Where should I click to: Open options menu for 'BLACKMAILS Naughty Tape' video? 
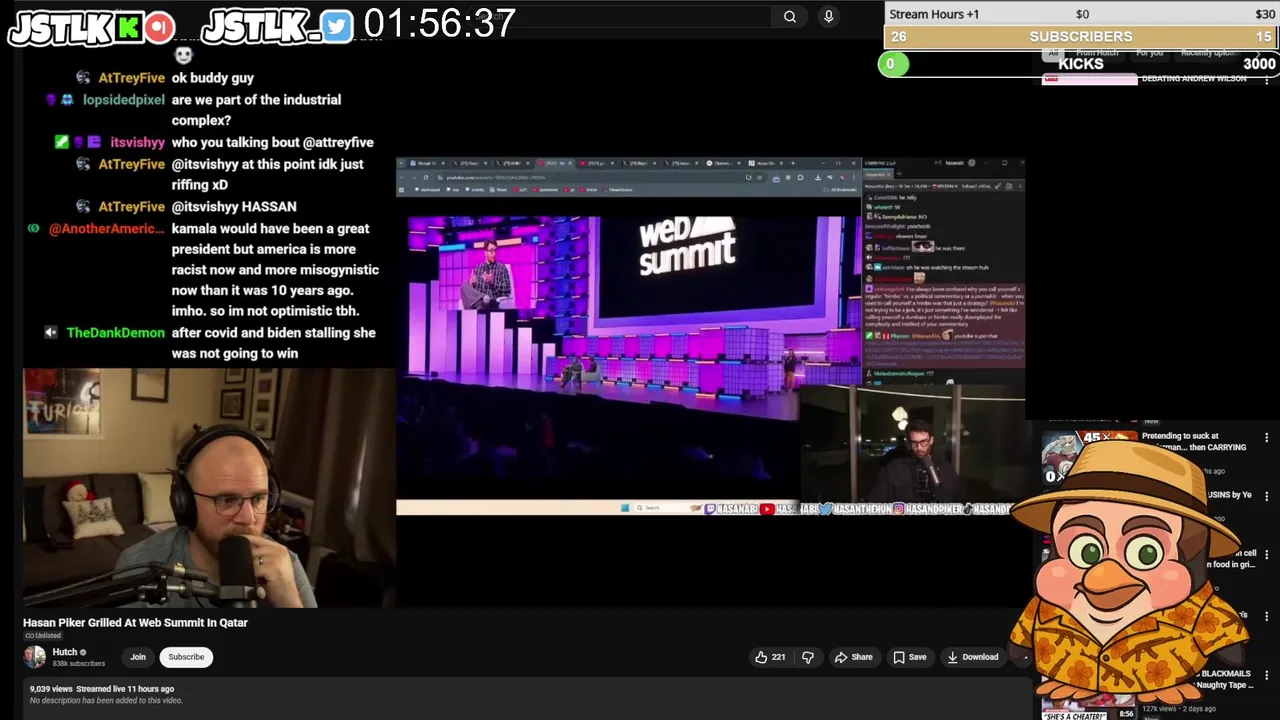[x=1266, y=675]
